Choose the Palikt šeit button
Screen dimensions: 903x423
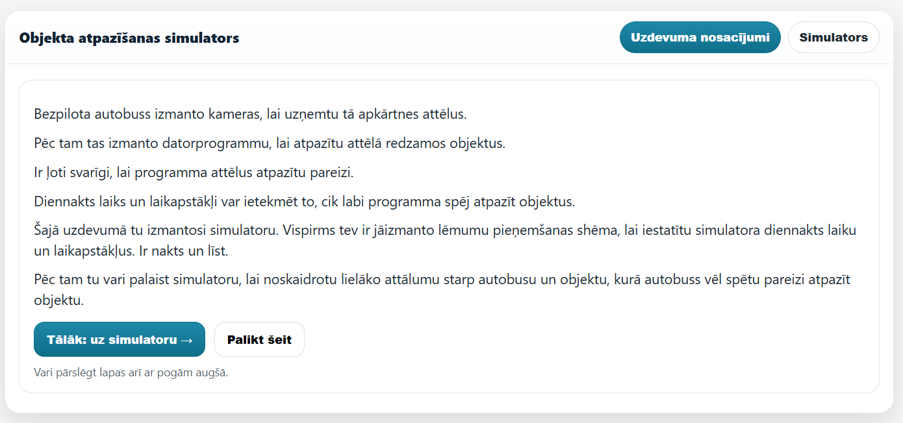point(259,340)
